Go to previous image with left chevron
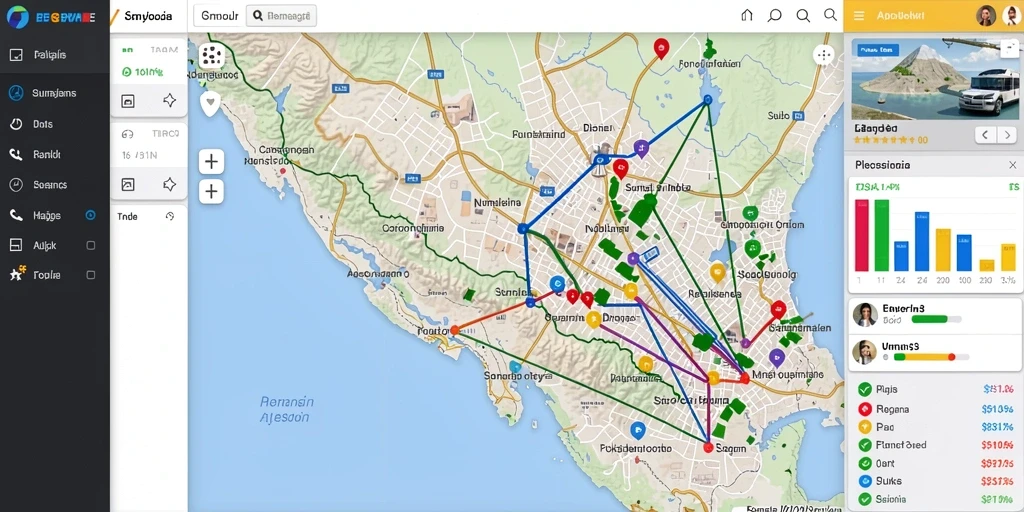Screen dimensions: 1024x512 (985, 135)
